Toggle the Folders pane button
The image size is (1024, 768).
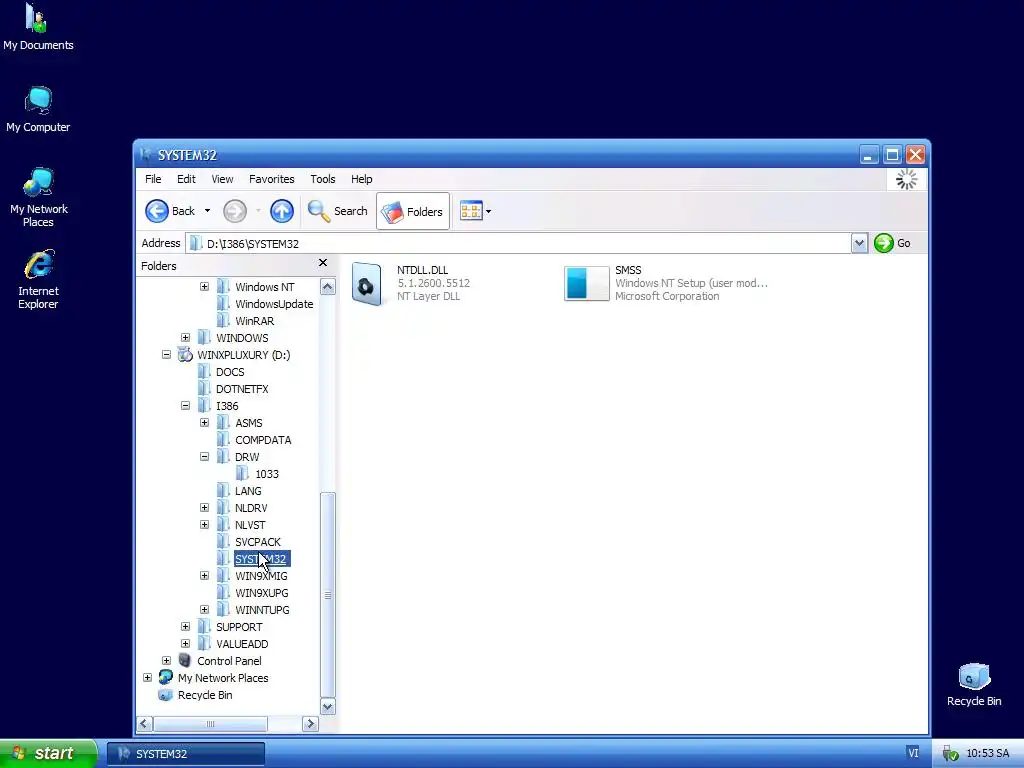(x=413, y=211)
